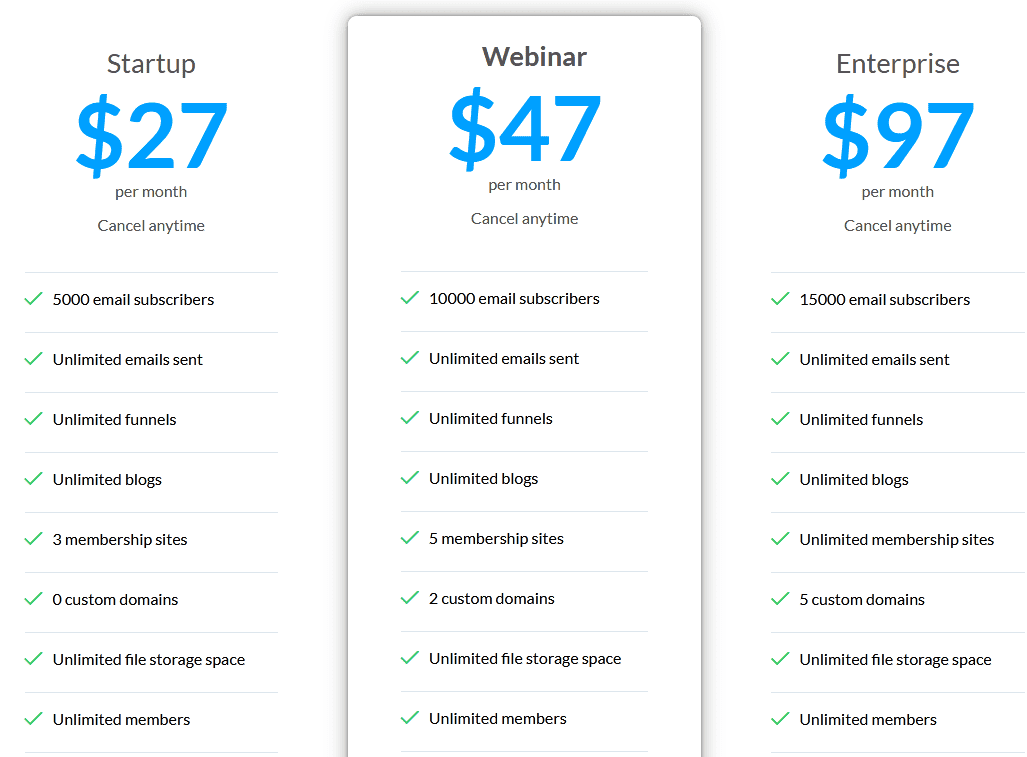Click the checkmark beside Unlimited blogs in Webinar

(409, 477)
